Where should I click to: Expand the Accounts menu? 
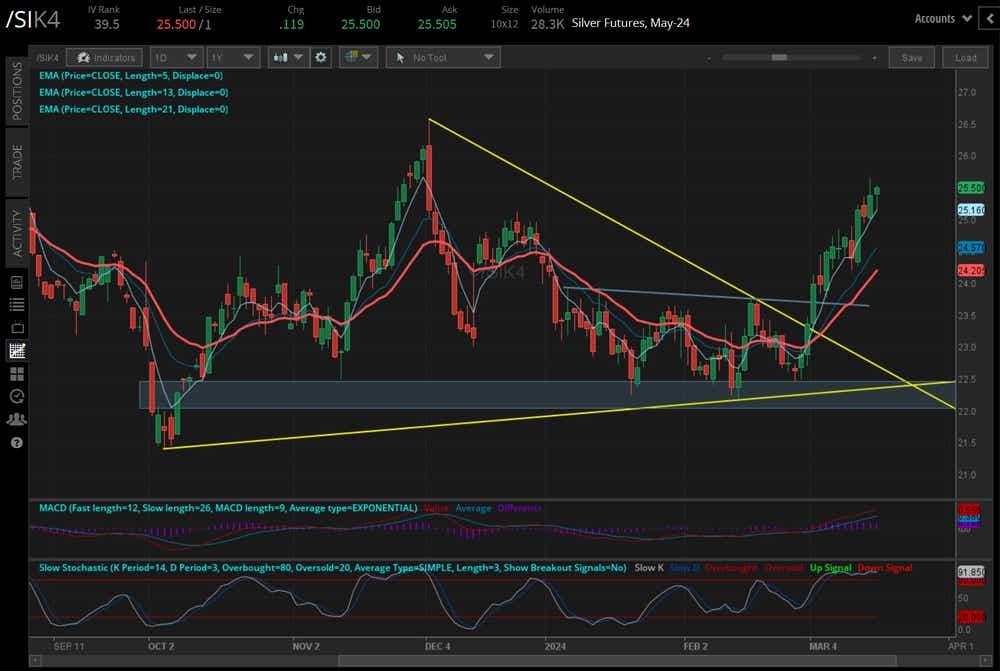(942, 18)
